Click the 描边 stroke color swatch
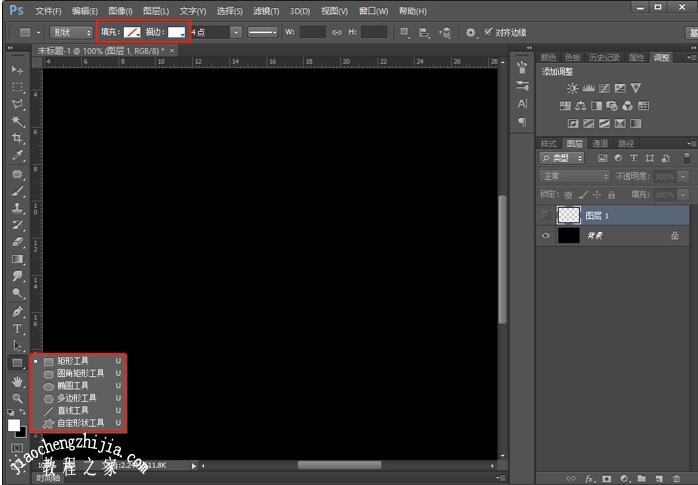The image size is (698, 485). click(177, 32)
